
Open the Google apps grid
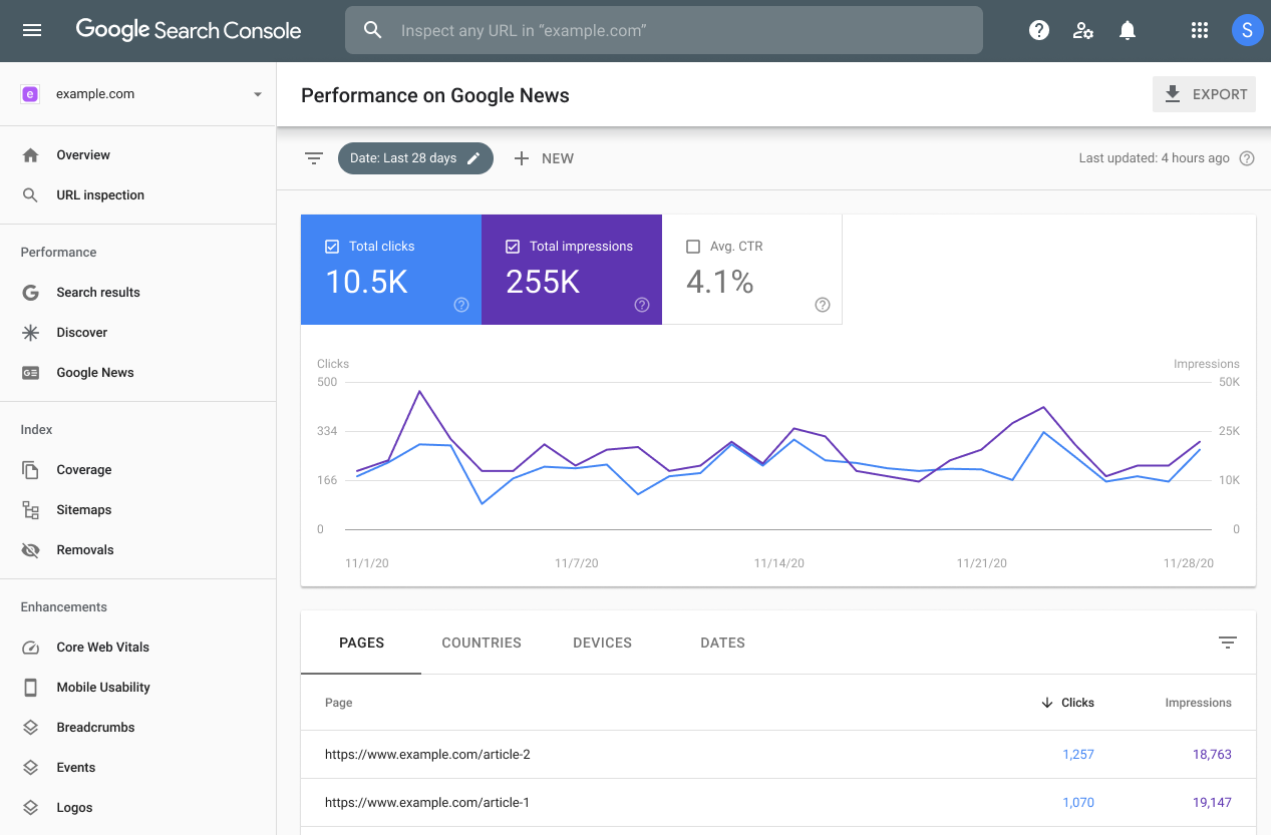pos(1199,30)
